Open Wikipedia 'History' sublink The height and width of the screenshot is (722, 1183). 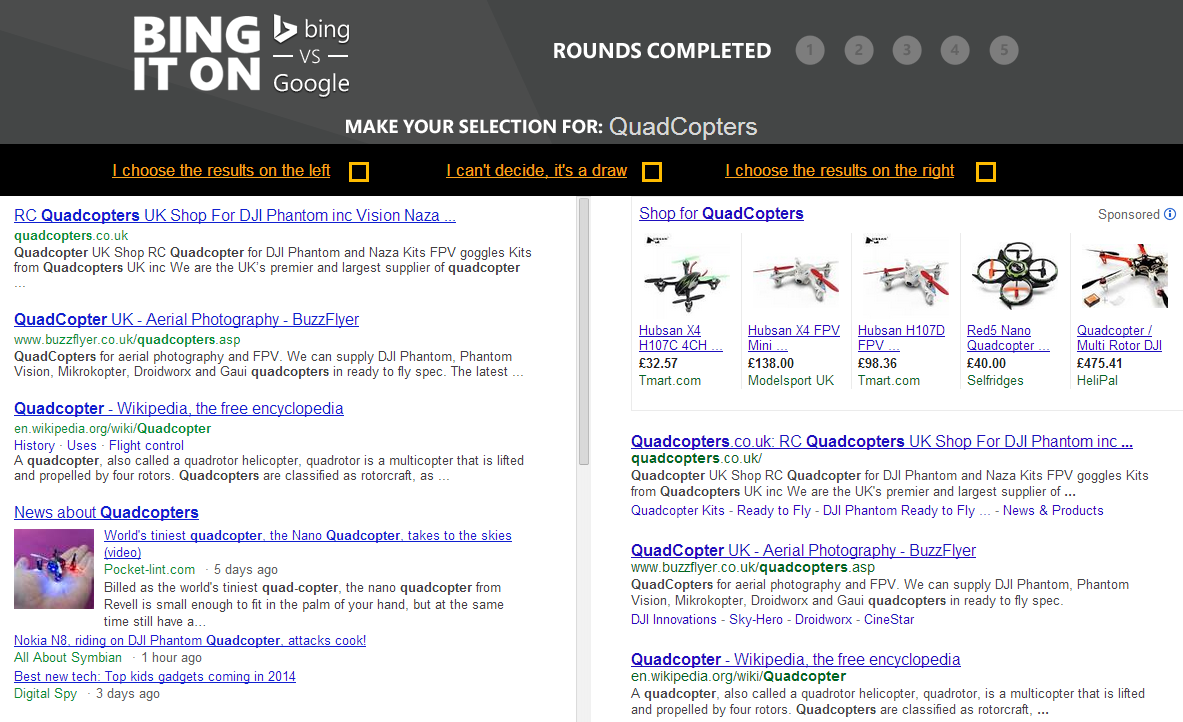pos(35,445)
